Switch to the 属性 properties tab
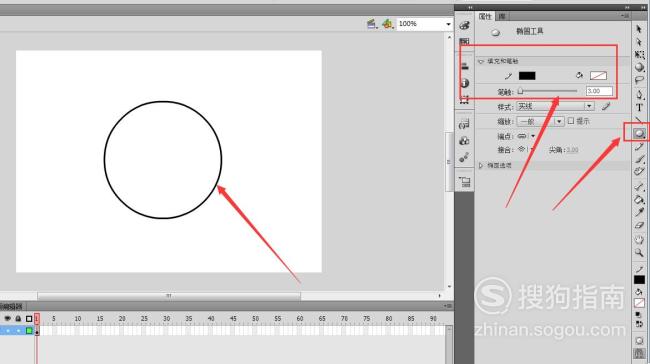 click(x=485, y=17)
